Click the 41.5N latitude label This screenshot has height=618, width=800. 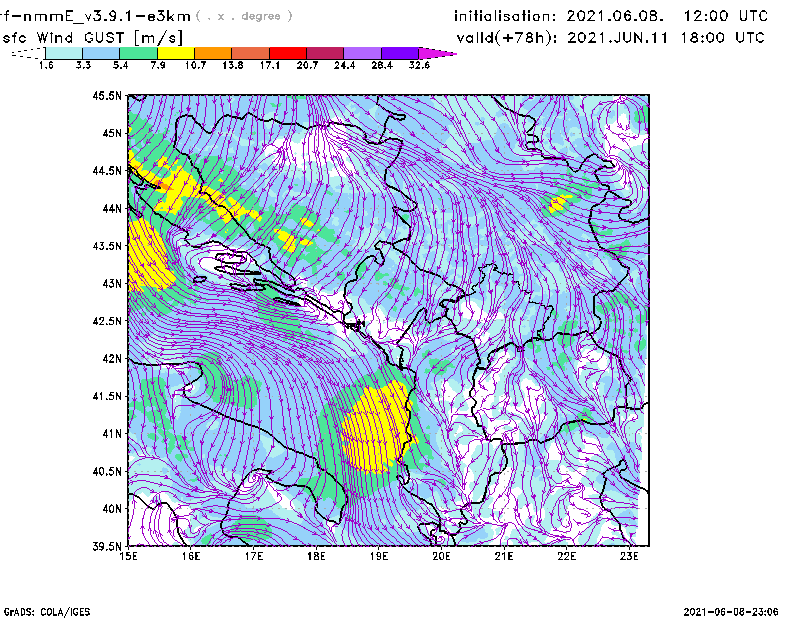(x=107, y=396)
